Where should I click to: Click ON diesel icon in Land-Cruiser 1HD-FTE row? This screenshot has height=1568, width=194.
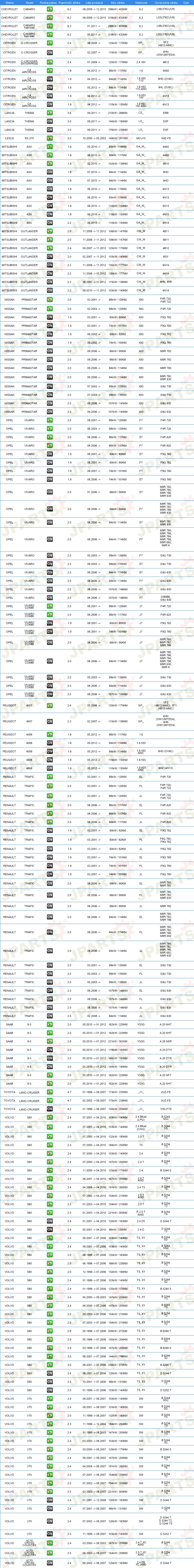pyautogui.click(x=50, y=1109)
